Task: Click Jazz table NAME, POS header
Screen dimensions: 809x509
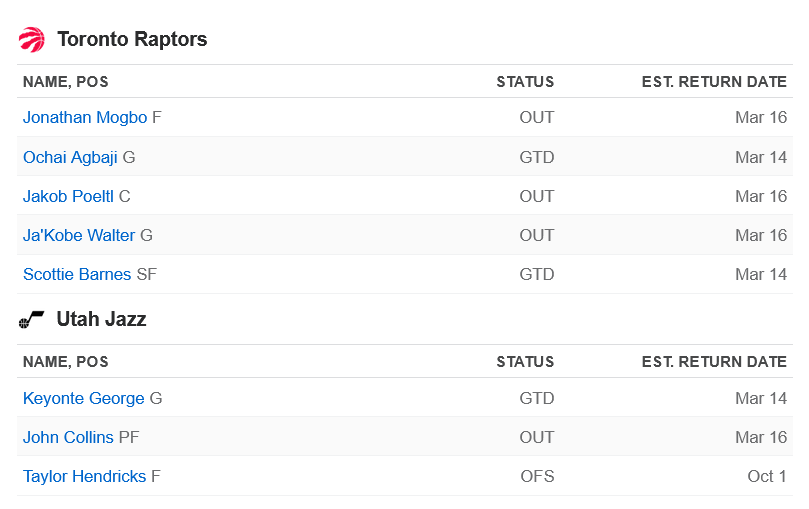Action: [66, 362]
